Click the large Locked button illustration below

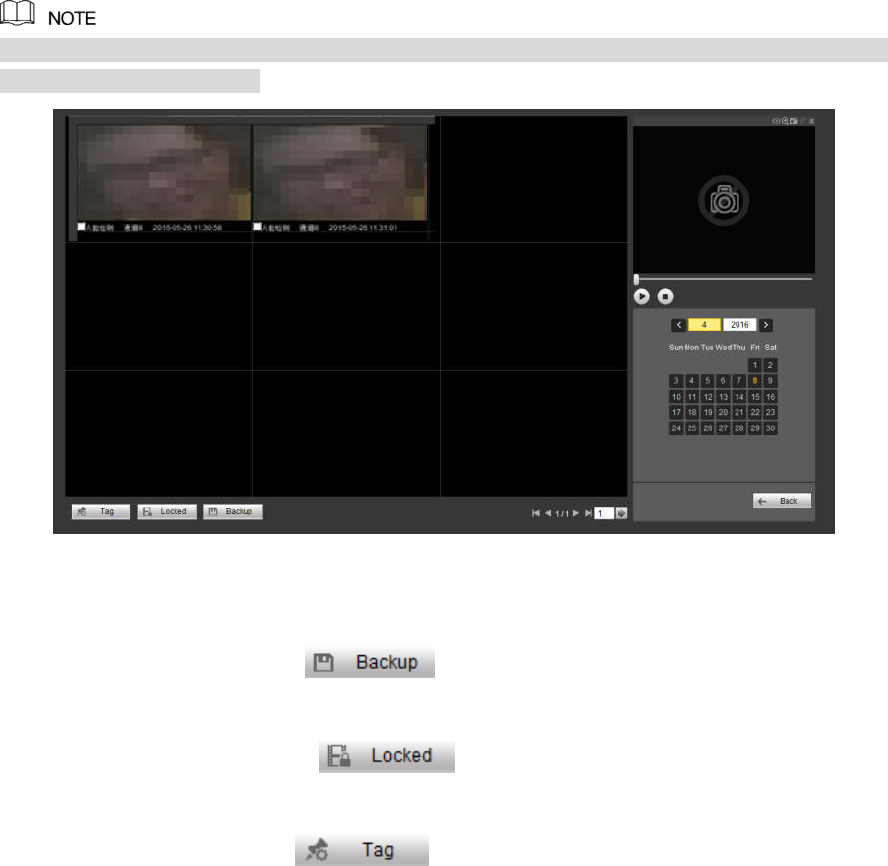387,756
